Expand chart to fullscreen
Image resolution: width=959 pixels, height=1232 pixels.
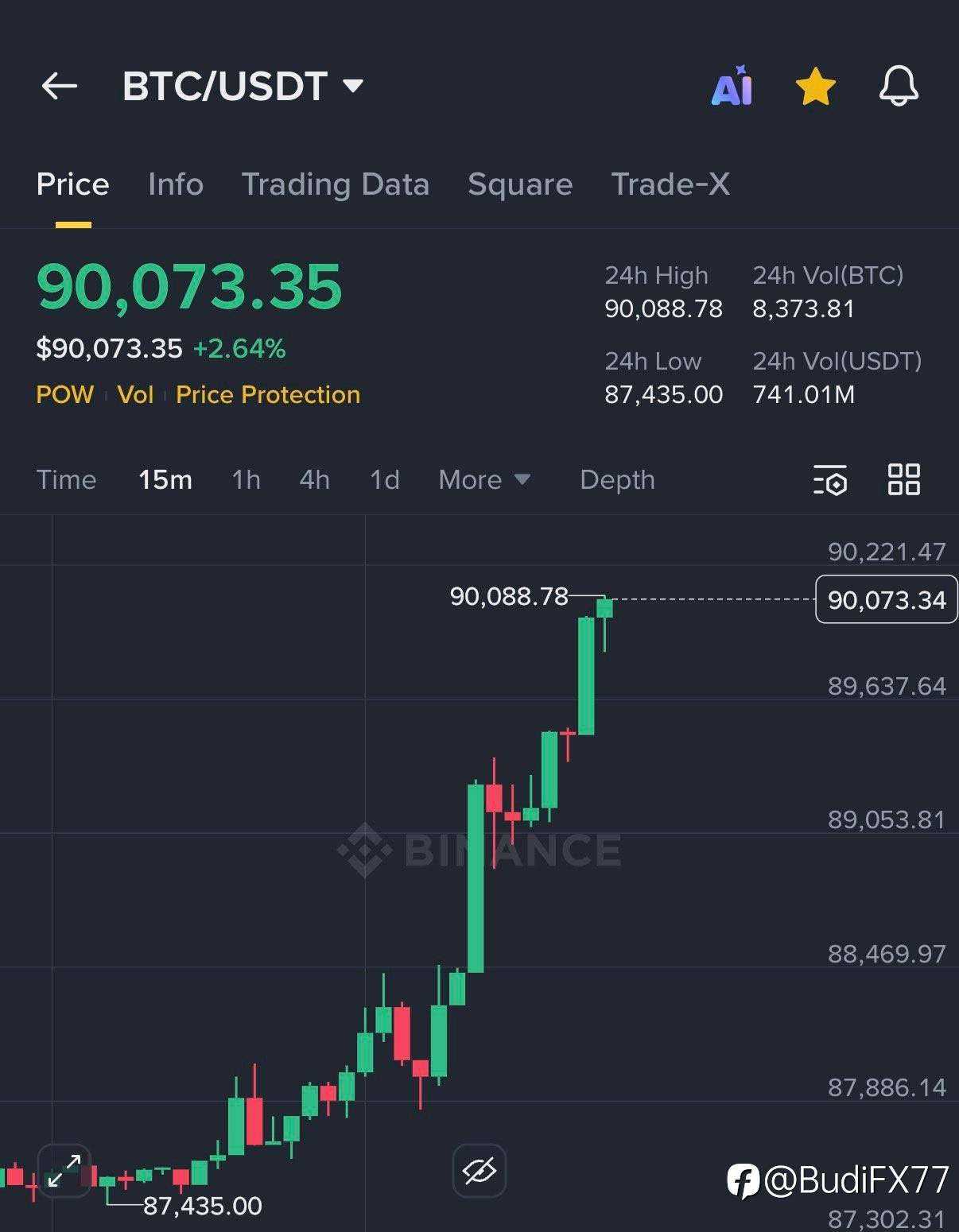[64, 1170]
